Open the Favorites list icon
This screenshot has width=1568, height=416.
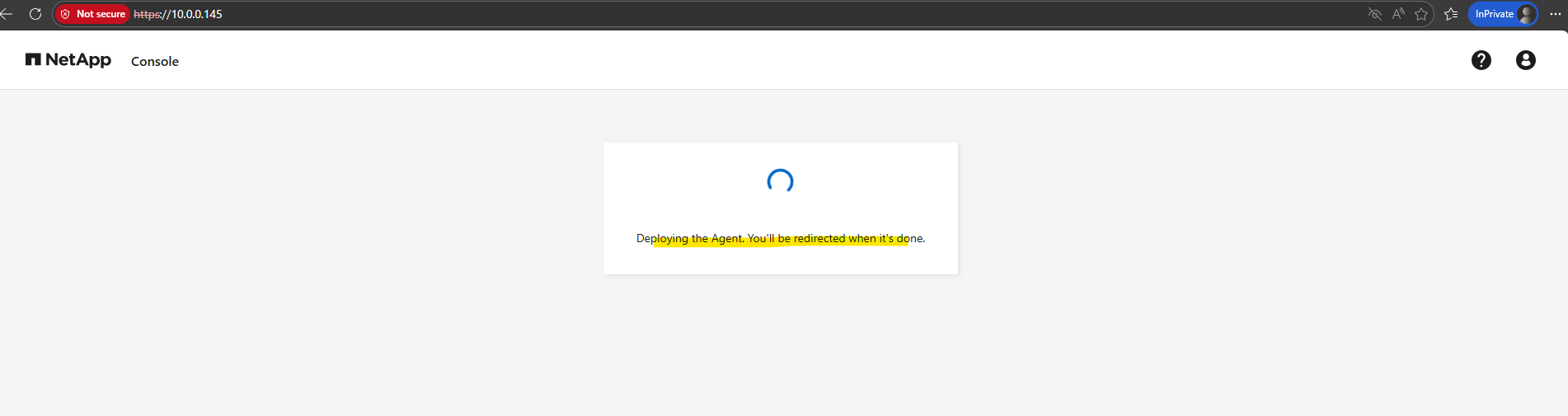pyautogui.click(x=1452, y=14)
